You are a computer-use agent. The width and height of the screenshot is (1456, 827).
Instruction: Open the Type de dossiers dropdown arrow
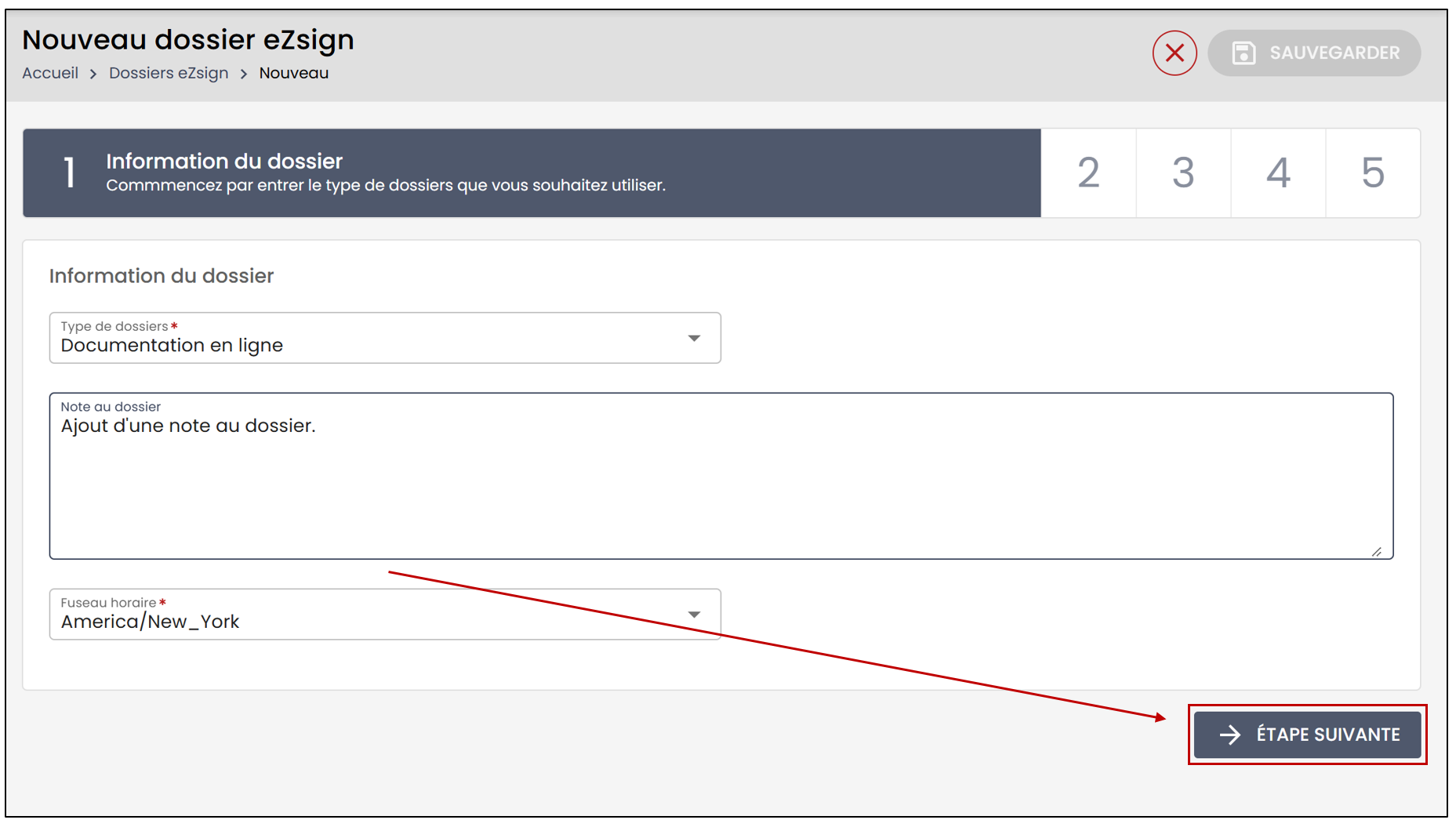[694, 339]
